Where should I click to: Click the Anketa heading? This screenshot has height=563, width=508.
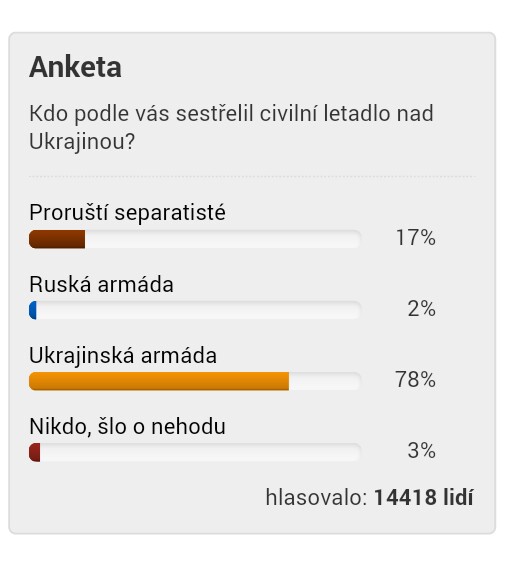coord(75,67)
